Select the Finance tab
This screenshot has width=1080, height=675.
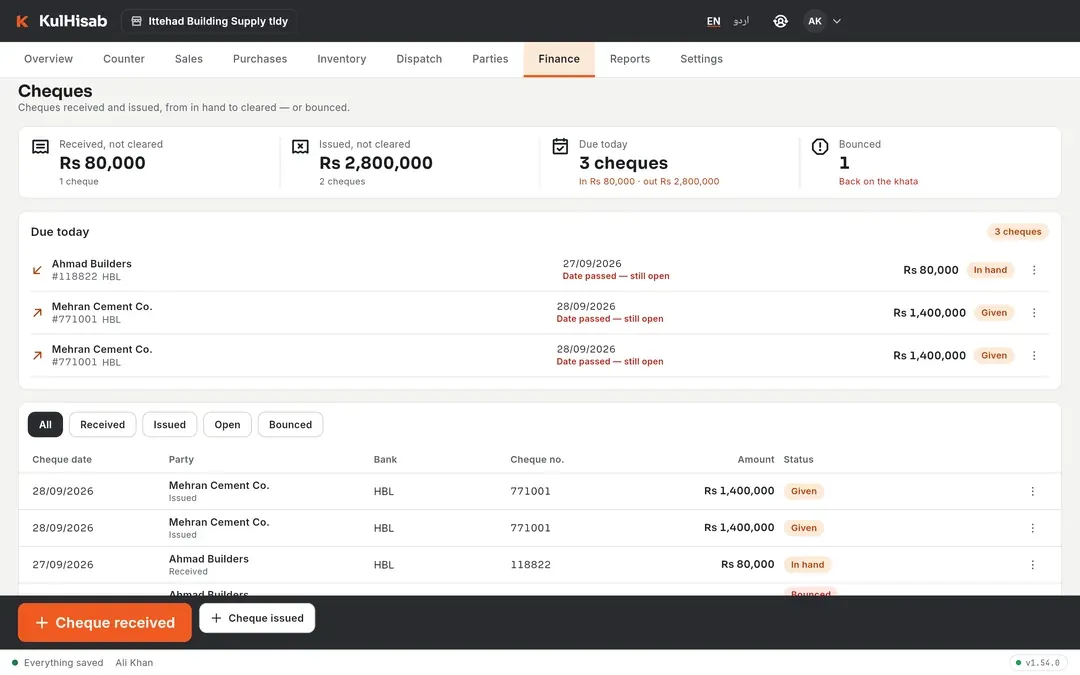(x=559, y=59)
